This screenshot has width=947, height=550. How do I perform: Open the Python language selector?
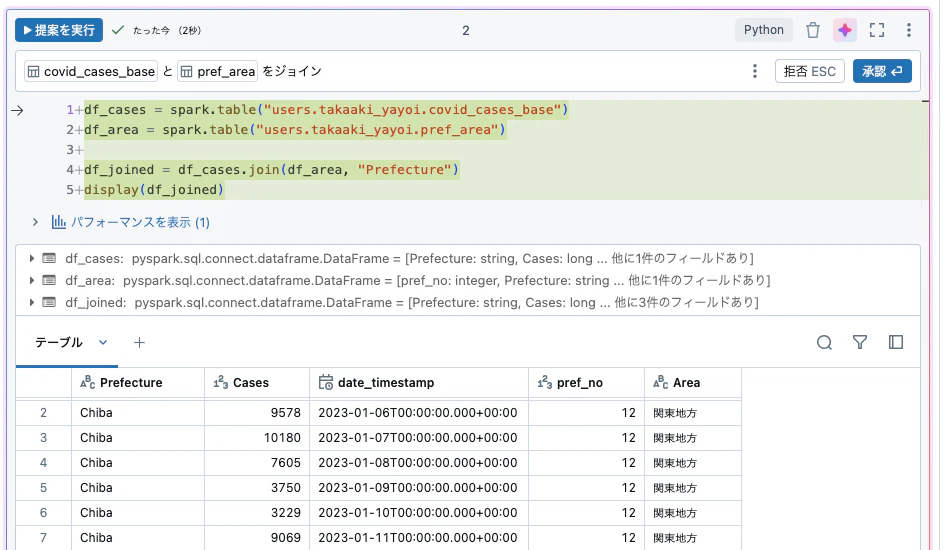(763, 30)
